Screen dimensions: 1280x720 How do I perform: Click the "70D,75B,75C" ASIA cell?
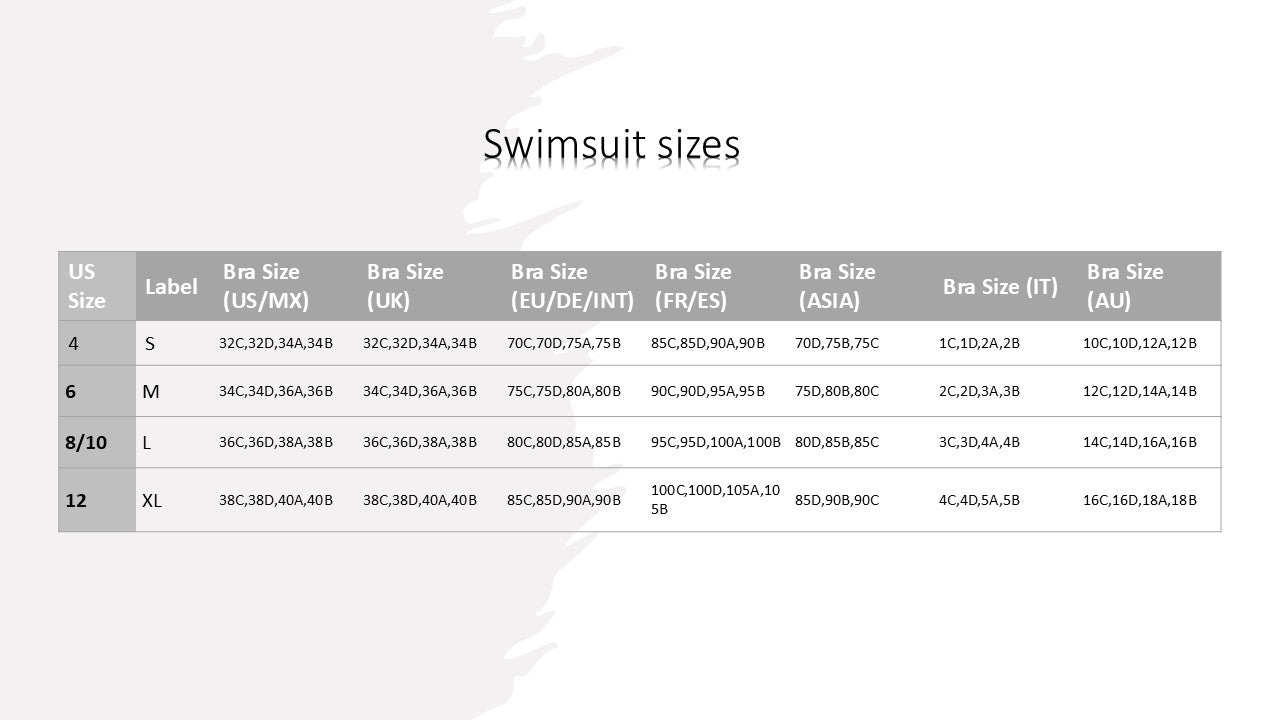(x=837, y=343)
